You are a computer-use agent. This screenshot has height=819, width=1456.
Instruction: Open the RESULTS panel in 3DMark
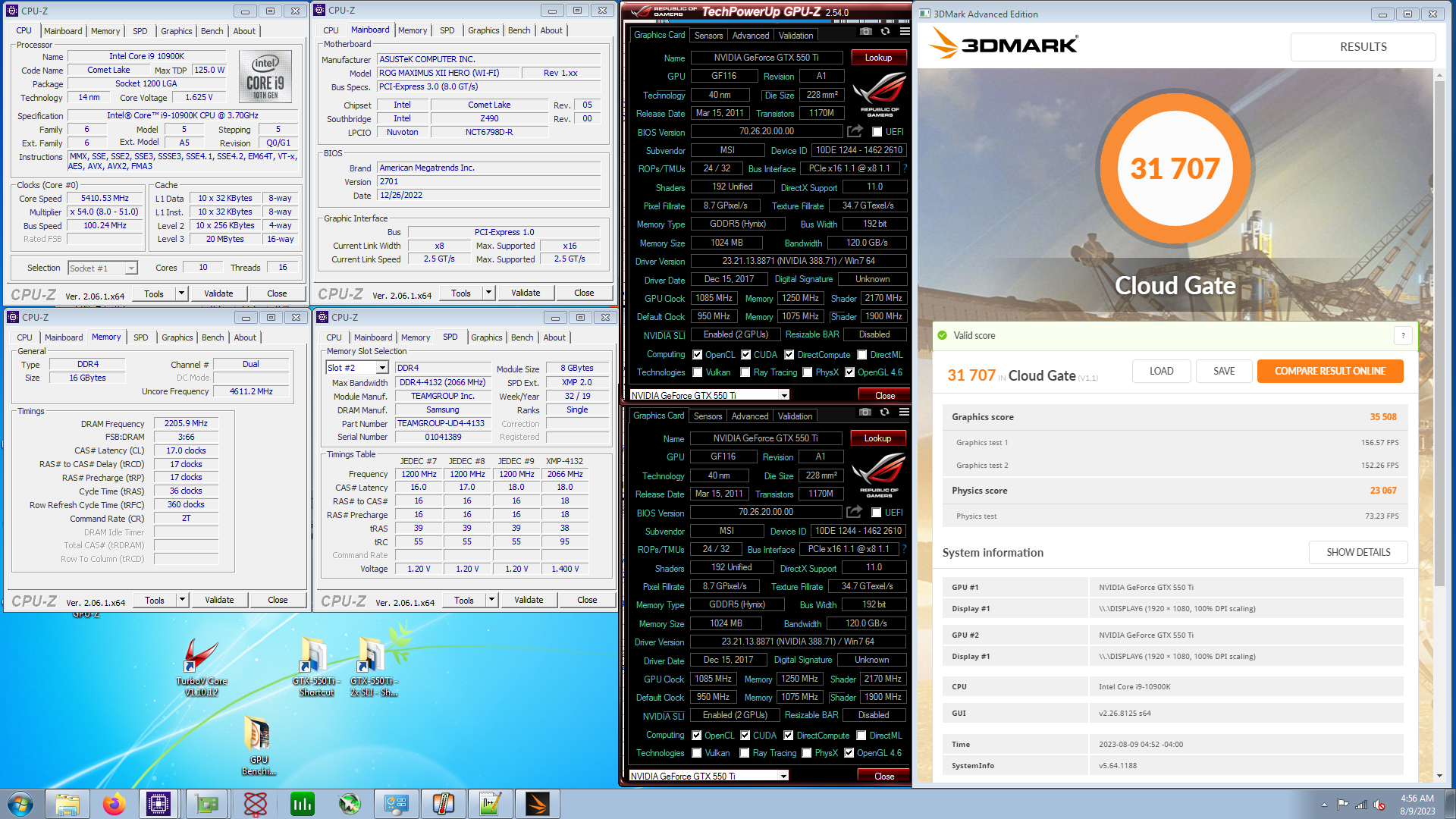pyautogui.click(x=1363, y=46)
